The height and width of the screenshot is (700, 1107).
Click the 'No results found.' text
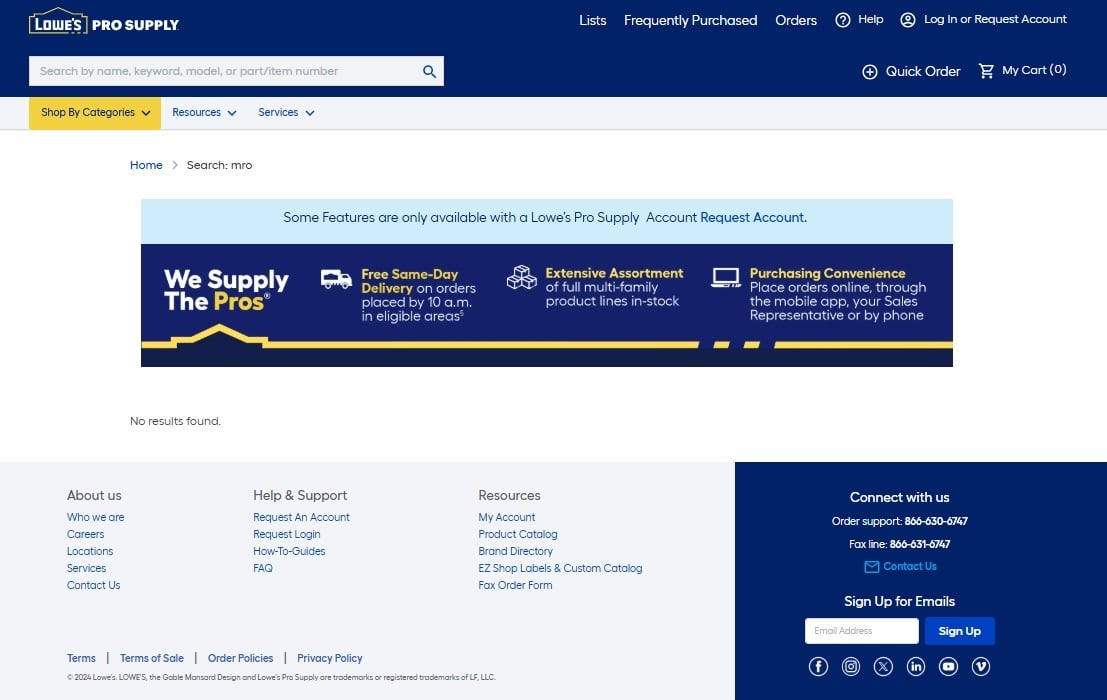coord(175,421)
